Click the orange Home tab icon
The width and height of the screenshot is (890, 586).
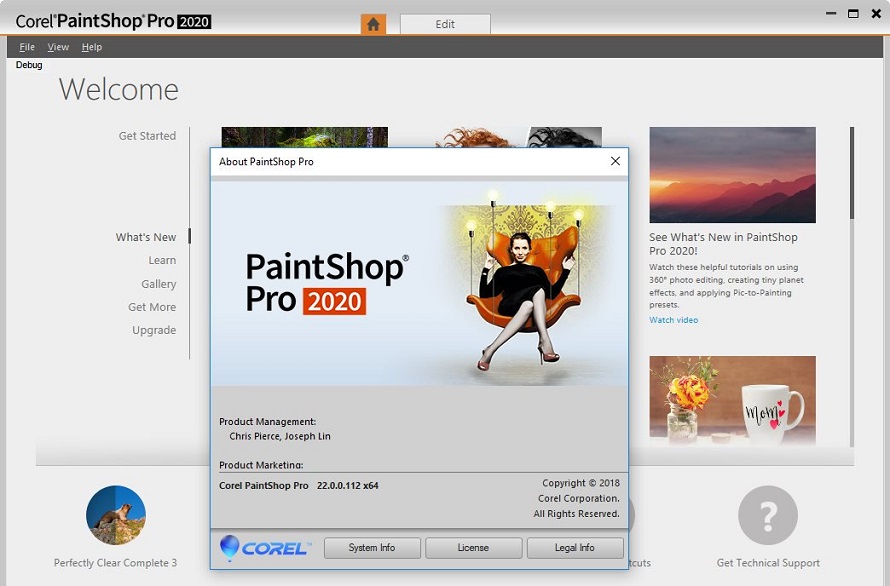(x=373, y=24)
